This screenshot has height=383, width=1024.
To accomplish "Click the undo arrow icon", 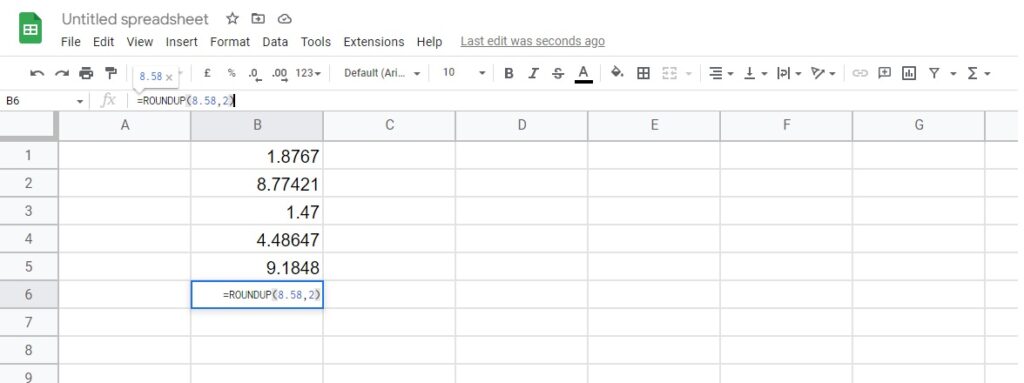I will click(x=37, y=73).
